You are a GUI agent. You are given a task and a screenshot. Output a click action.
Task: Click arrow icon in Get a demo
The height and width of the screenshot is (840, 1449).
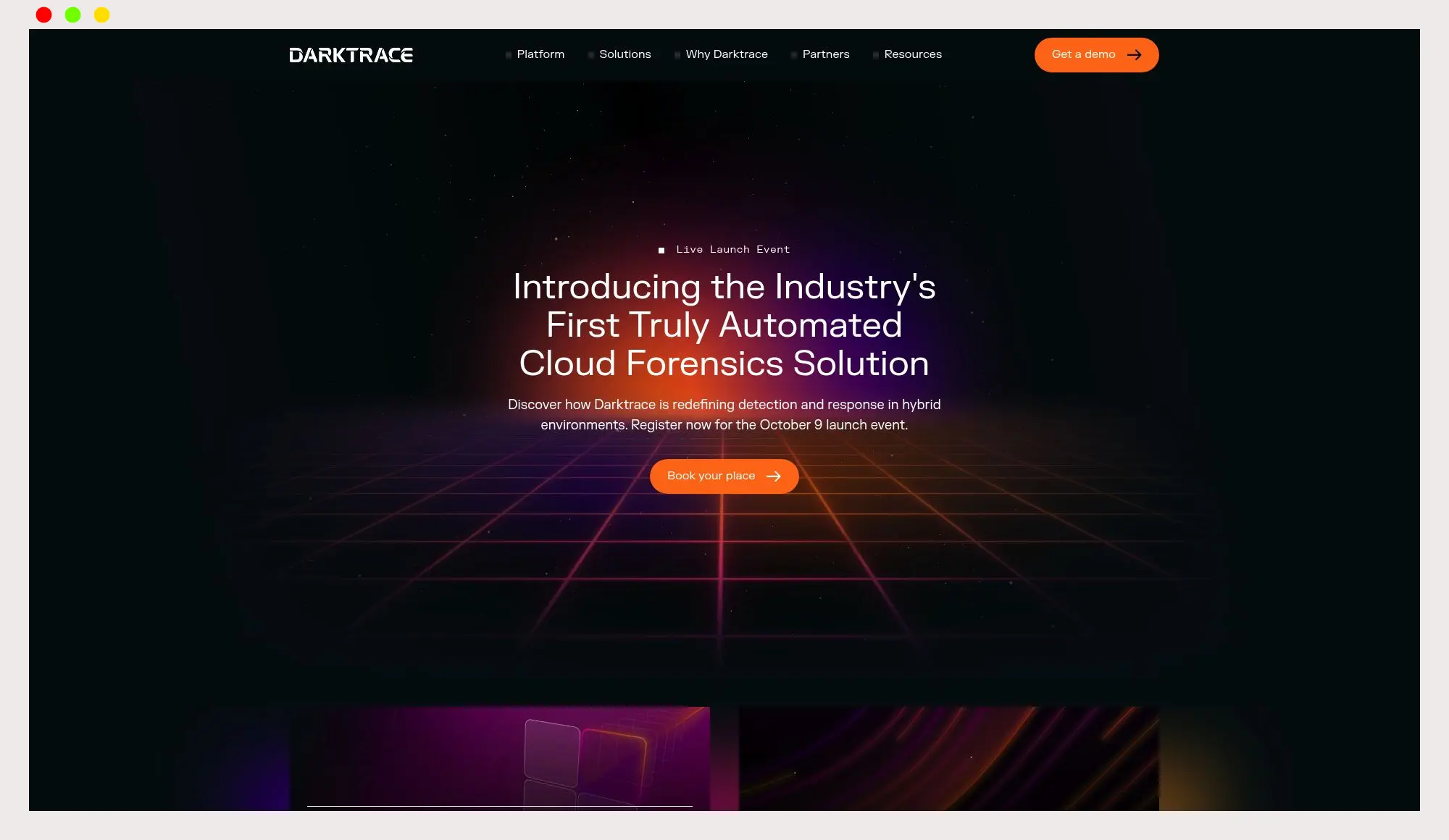coord(1134,55)
